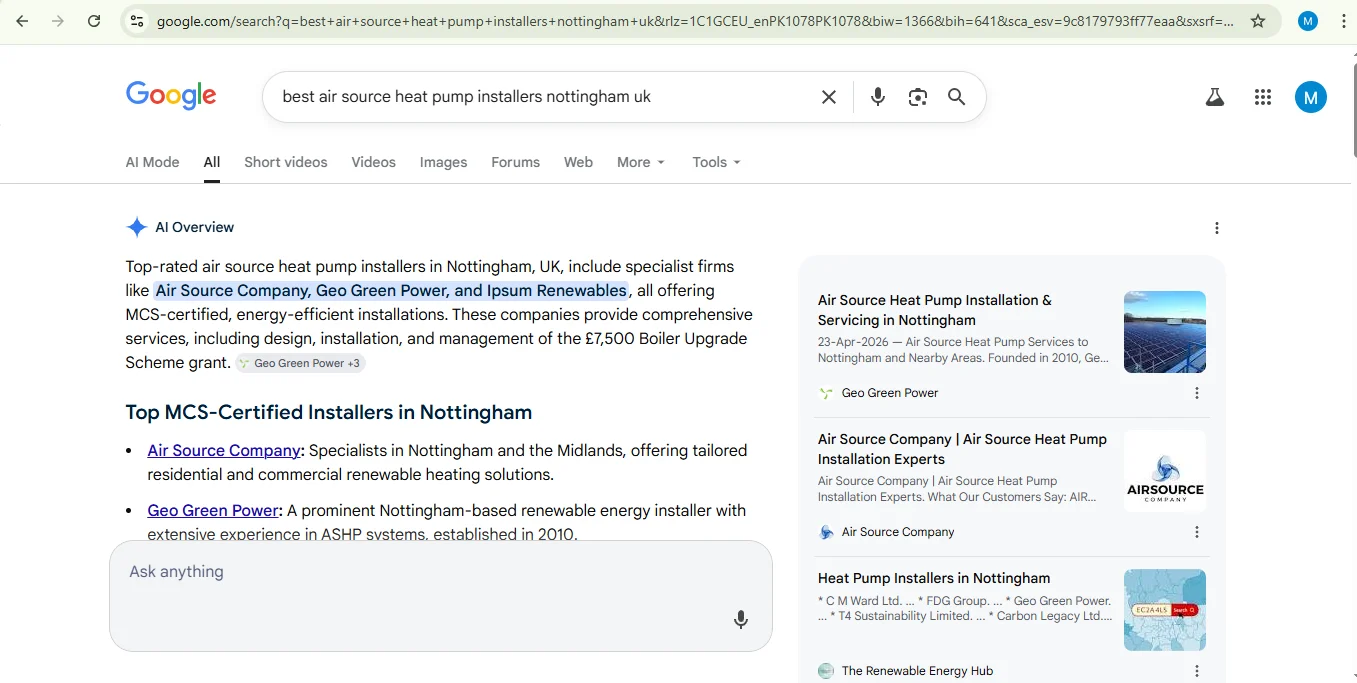Open options for Air Source Company source
This screenshot has height=683, width=1357.
[x=1197, y=532]
